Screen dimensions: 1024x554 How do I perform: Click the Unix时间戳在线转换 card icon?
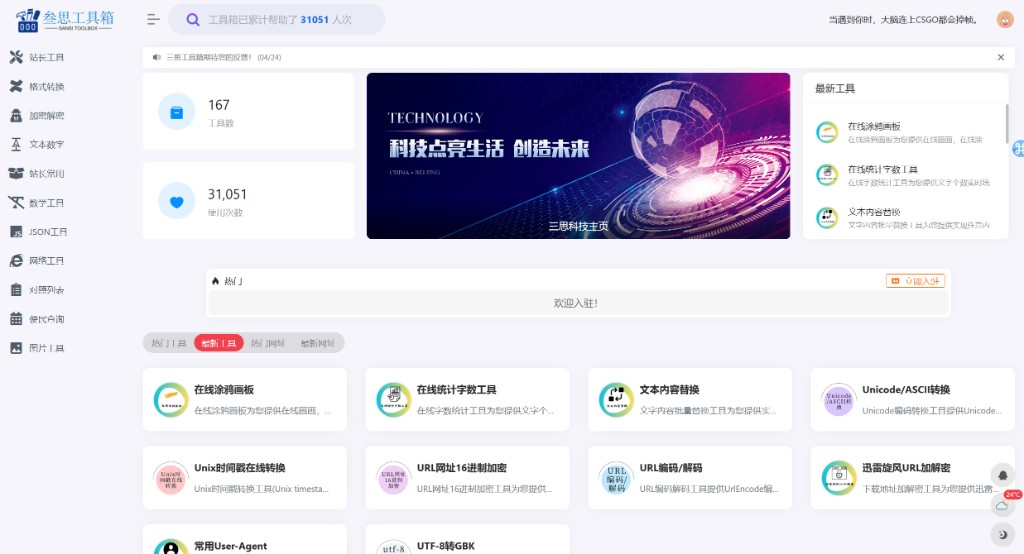click(x=171, y=478)
